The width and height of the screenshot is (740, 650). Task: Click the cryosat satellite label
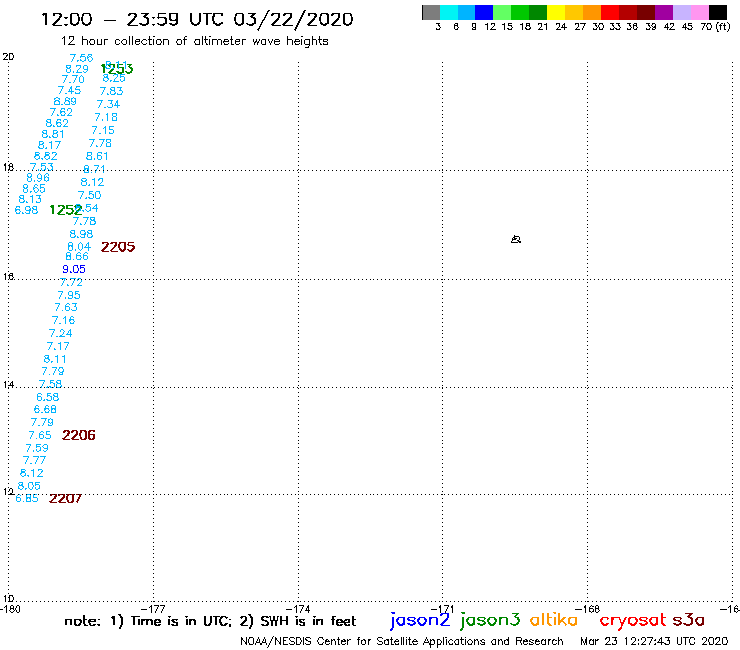[x=632, y=620]
